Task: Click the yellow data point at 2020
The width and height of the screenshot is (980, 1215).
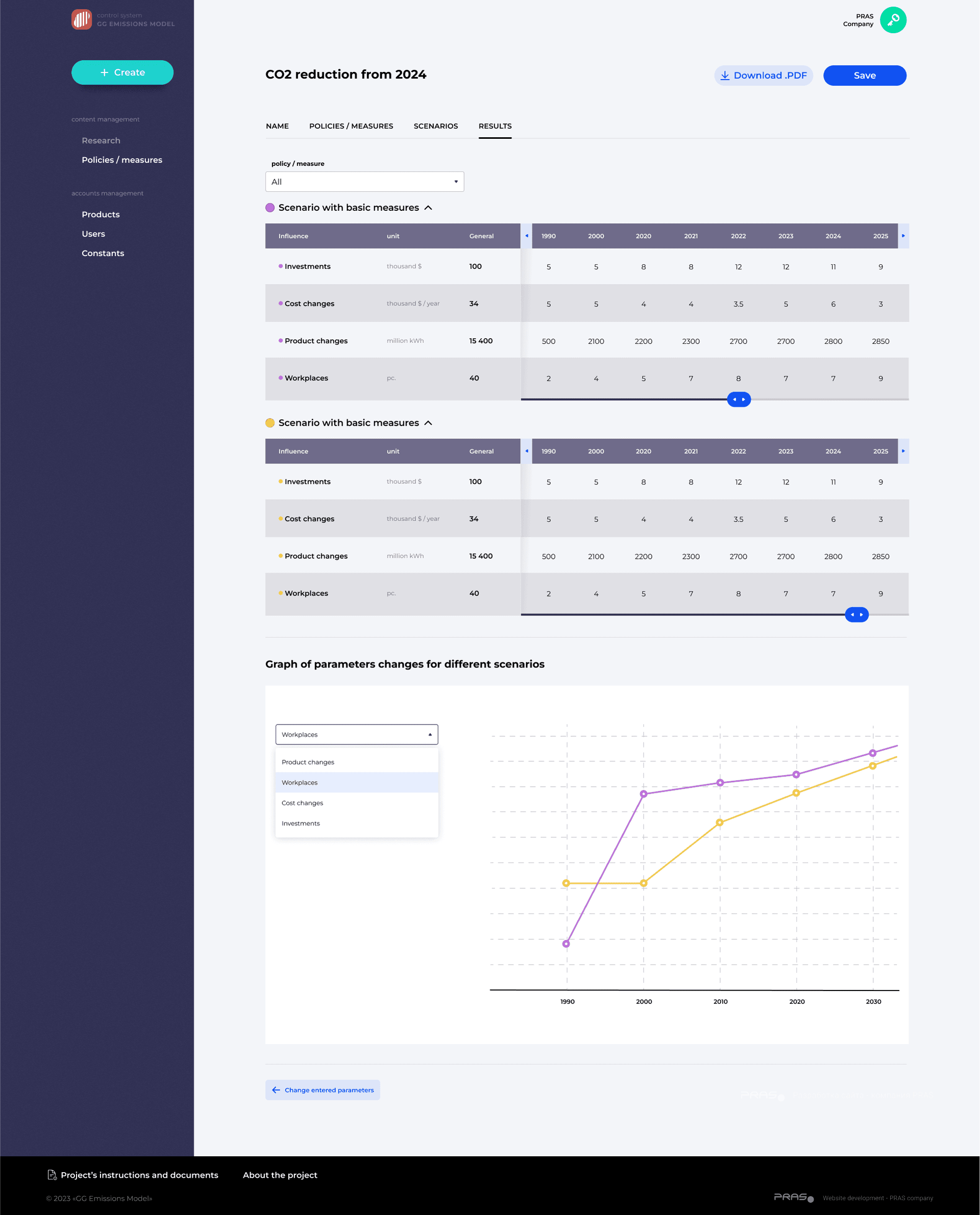Action: click(x=796, y=793)
